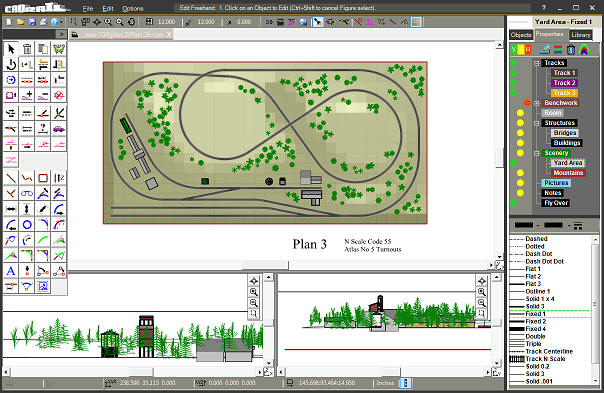Open a file via folder icon
This screenshot has height=393, width=604.
20,22
